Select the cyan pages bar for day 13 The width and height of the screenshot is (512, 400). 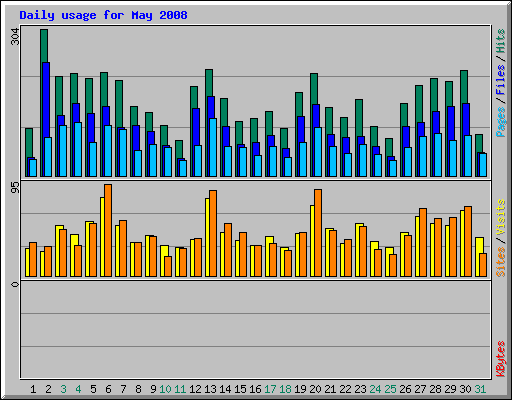click(x=213, y=147)
